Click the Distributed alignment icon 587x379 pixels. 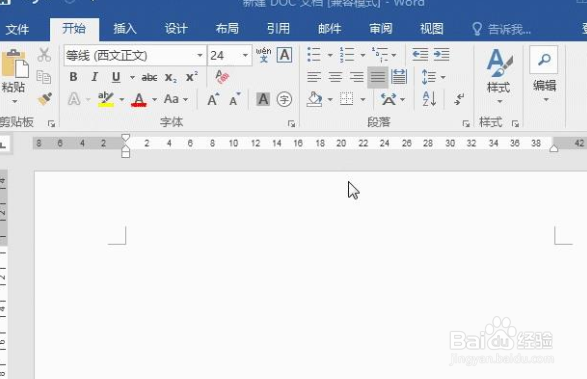click(x=399, y=77)
